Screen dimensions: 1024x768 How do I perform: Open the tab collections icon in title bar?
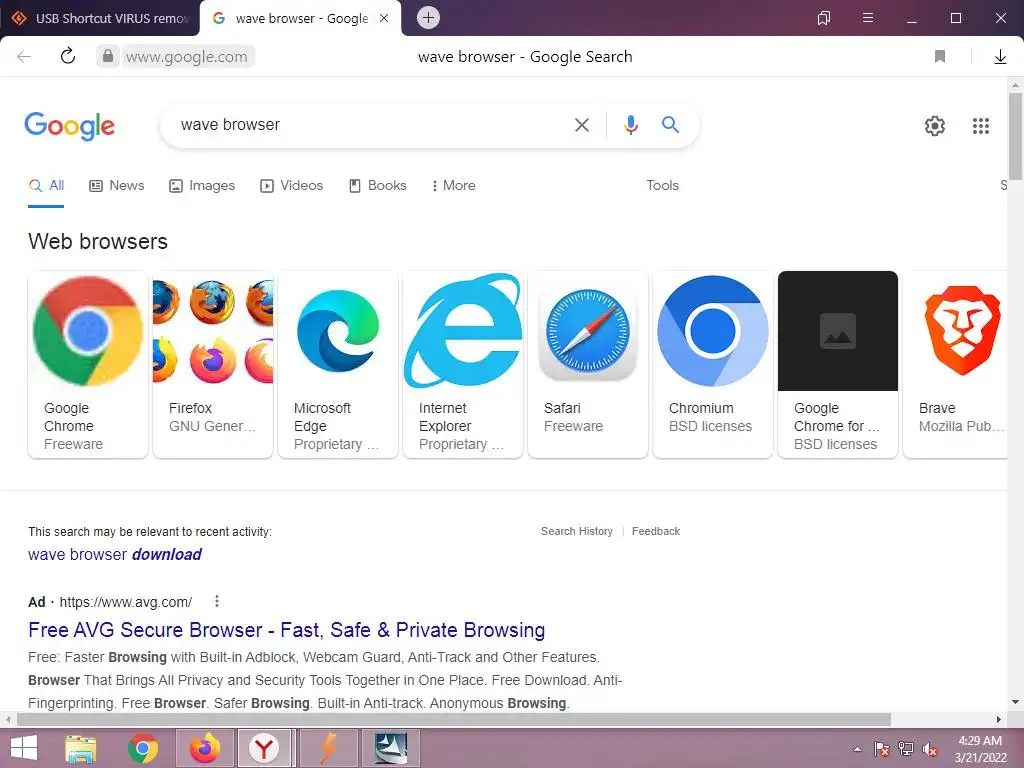point(824,18)
